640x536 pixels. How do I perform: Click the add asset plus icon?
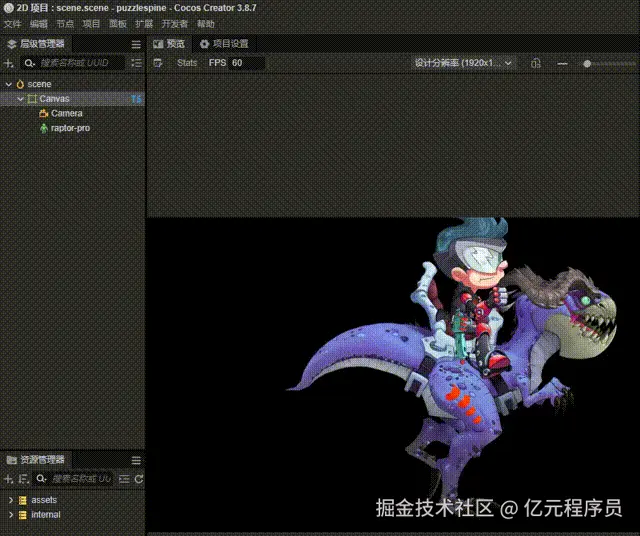8,479
